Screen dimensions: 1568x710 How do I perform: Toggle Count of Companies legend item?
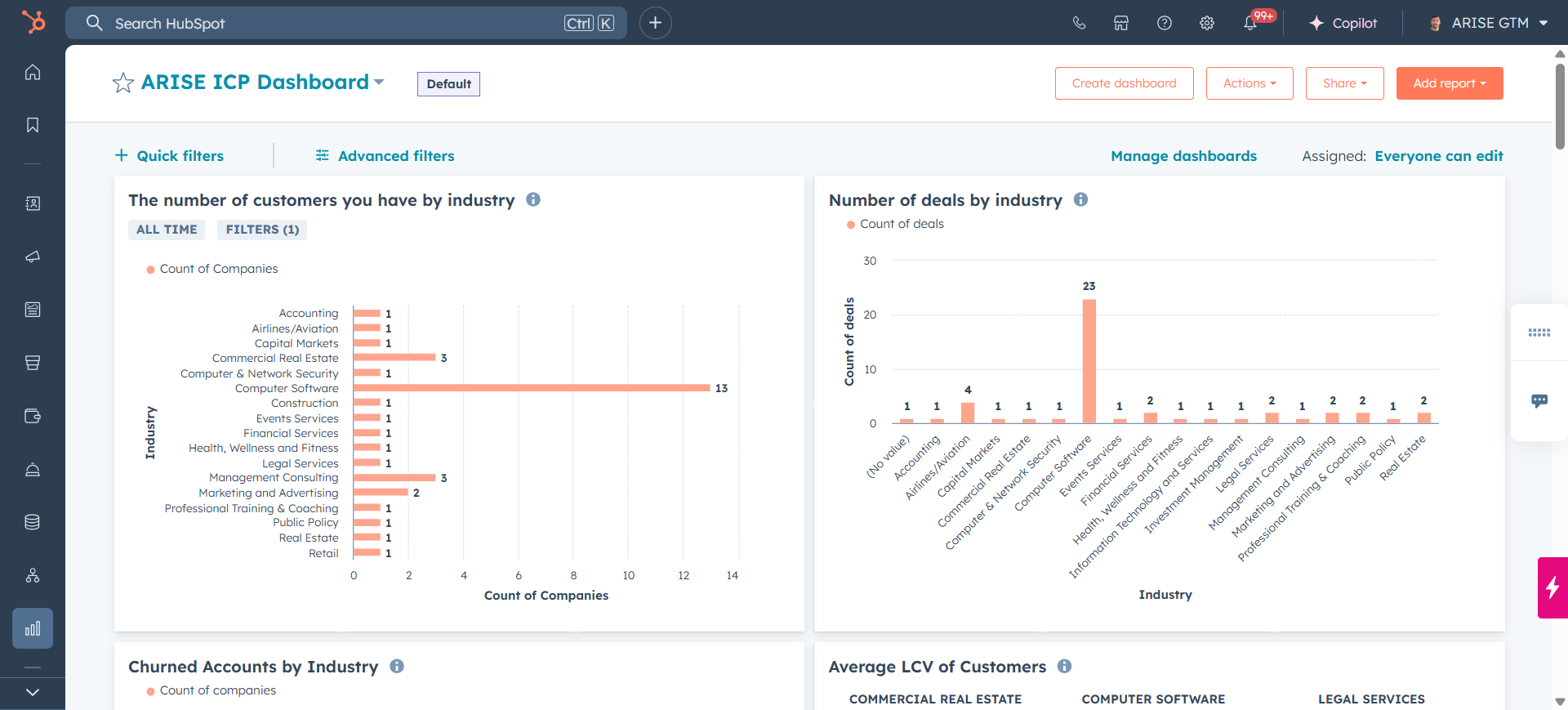[x=212, y=269]
